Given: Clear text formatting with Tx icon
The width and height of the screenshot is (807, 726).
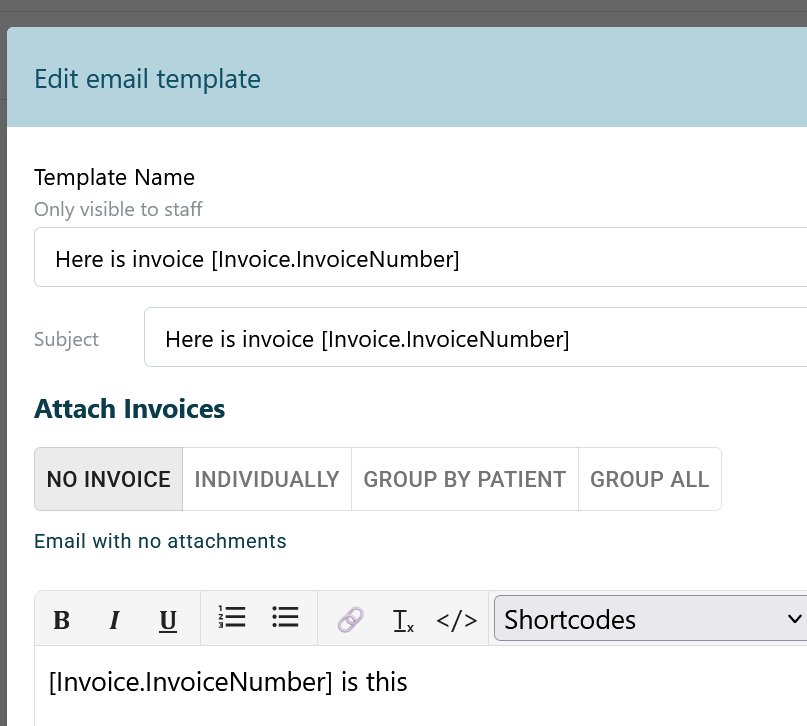Looking at the screenshot, I should pos(403,620).
